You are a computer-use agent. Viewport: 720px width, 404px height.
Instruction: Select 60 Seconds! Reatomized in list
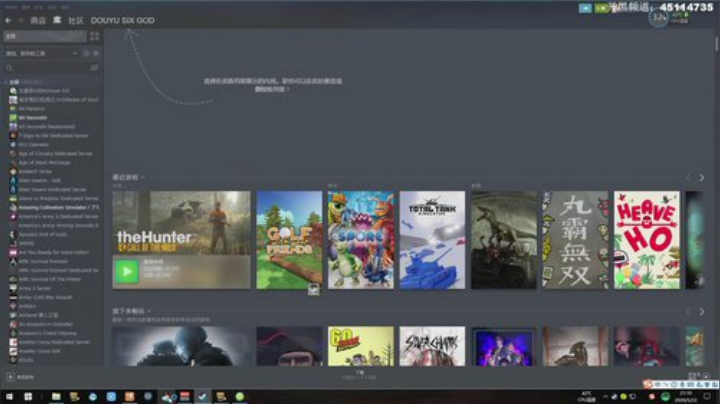click(46, 127)
